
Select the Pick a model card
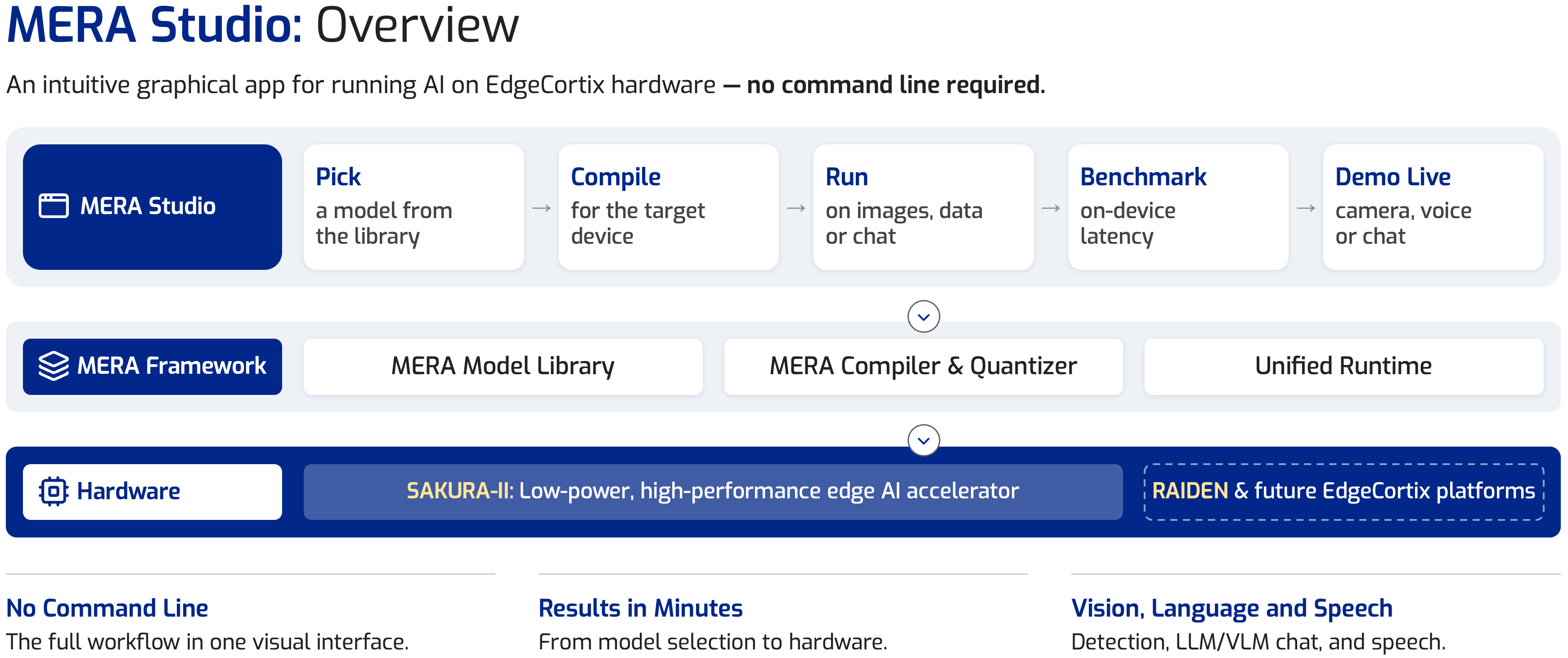[414, 207]
